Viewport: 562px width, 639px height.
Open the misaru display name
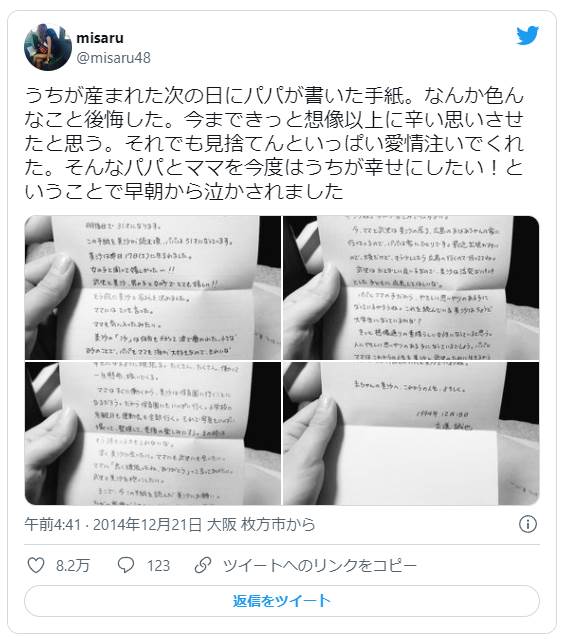100,38
